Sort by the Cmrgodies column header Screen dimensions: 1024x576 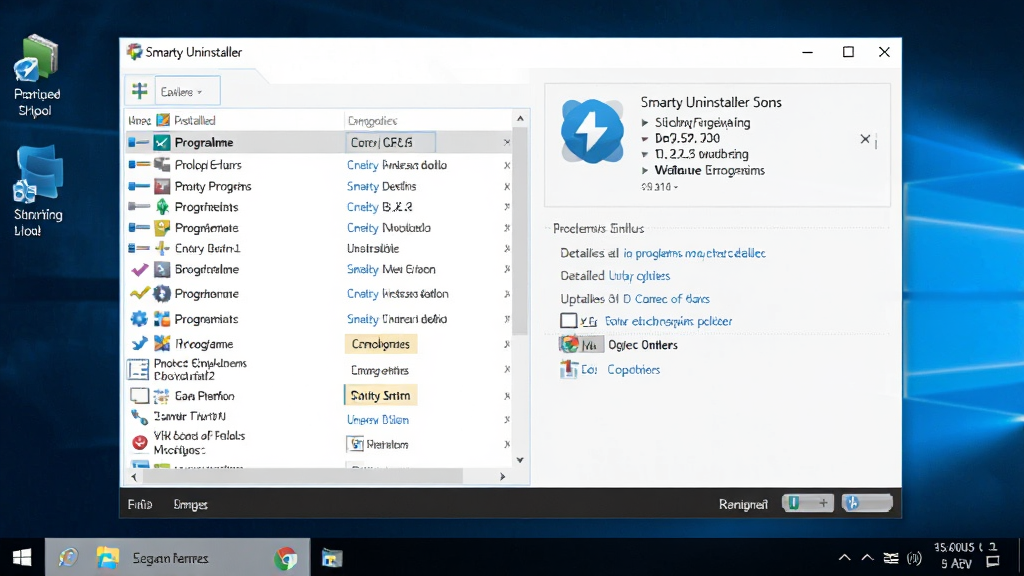[372, 121]
